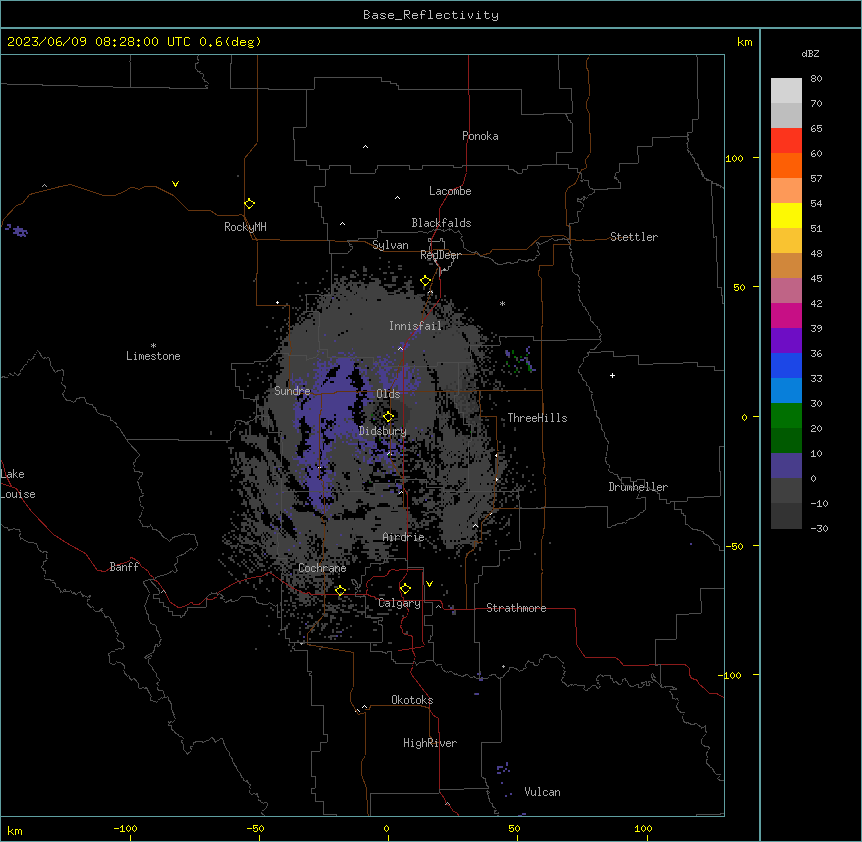Click the Olds town label
862x842 pixels.
[388, 394]
